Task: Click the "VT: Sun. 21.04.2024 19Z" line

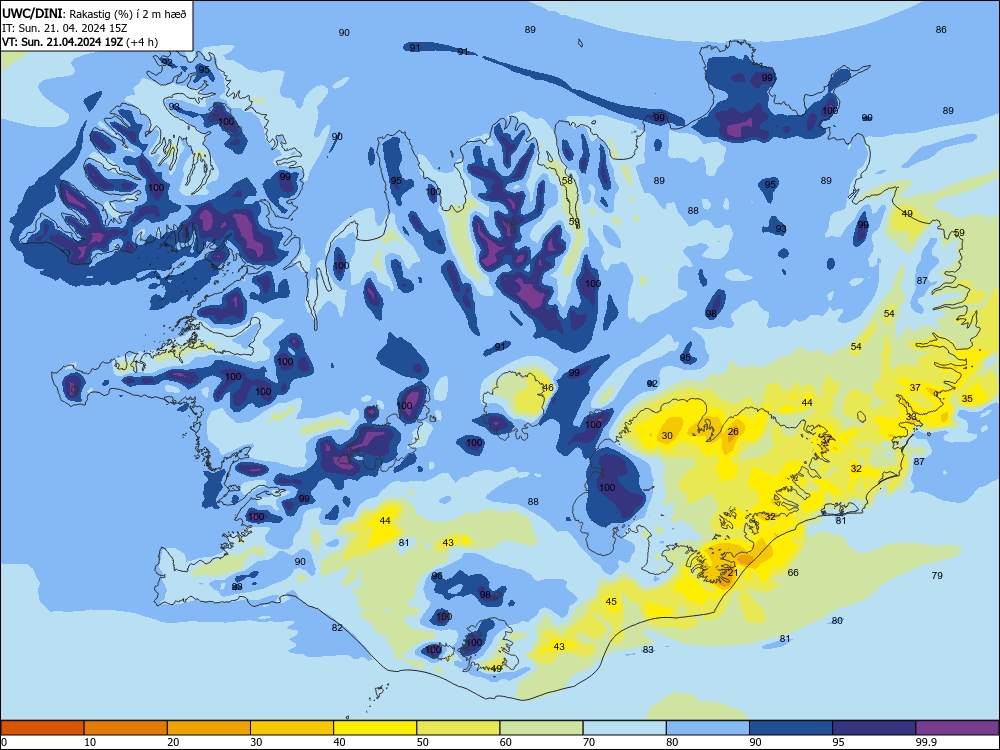Action: coord(63,42)
